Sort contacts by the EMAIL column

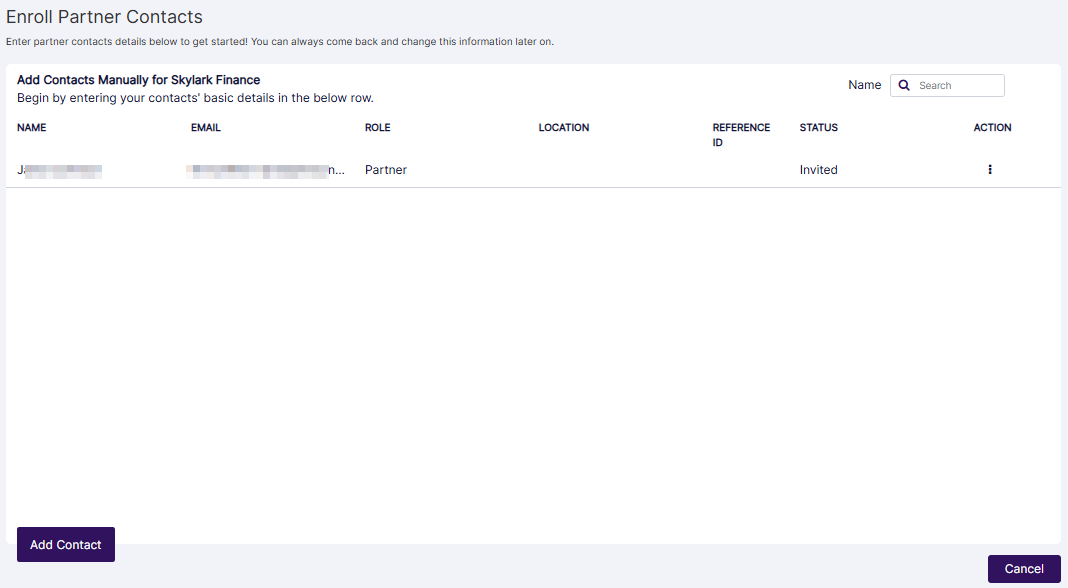tap(206, 127)
